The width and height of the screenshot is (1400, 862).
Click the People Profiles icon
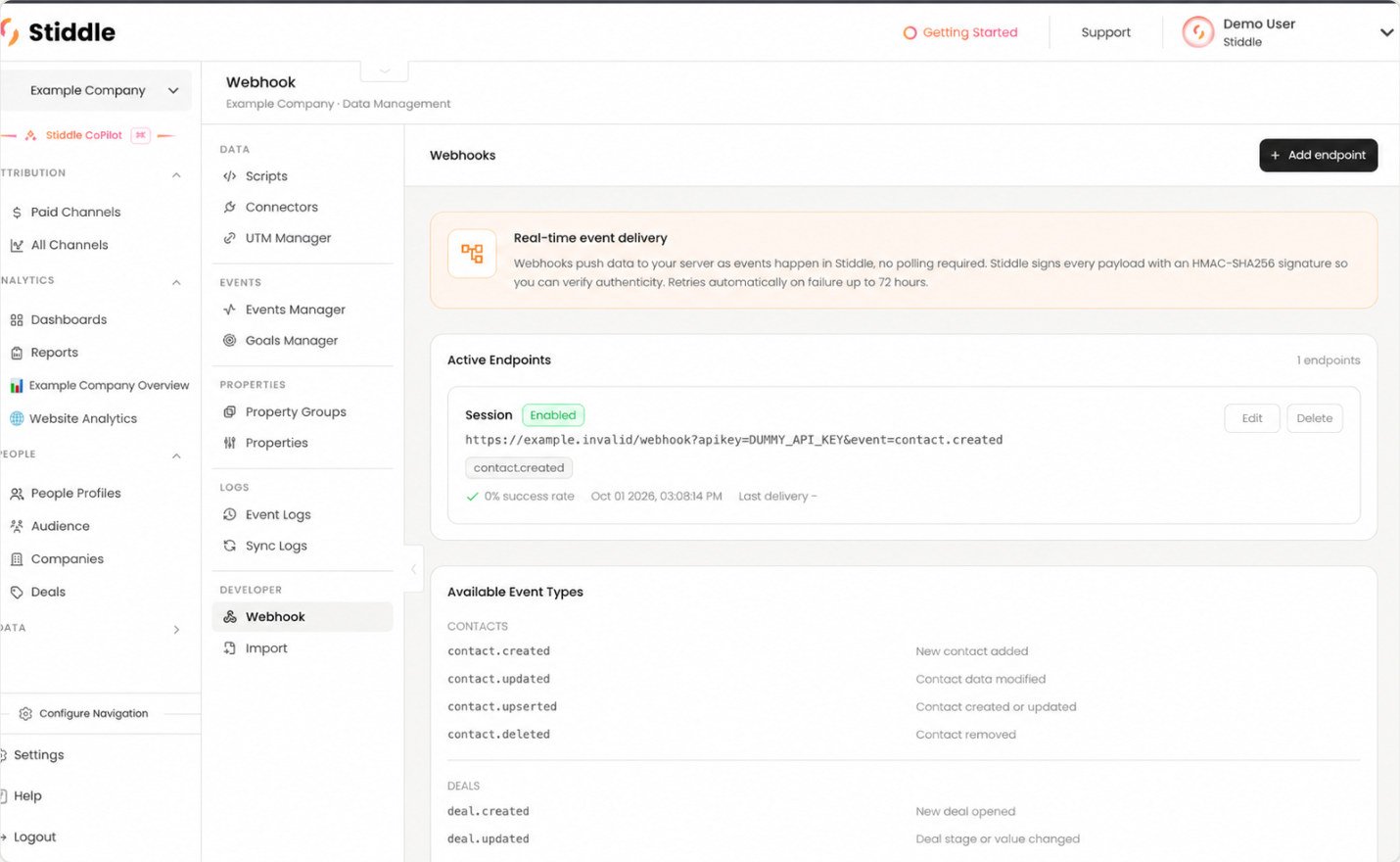pos(17,494)
